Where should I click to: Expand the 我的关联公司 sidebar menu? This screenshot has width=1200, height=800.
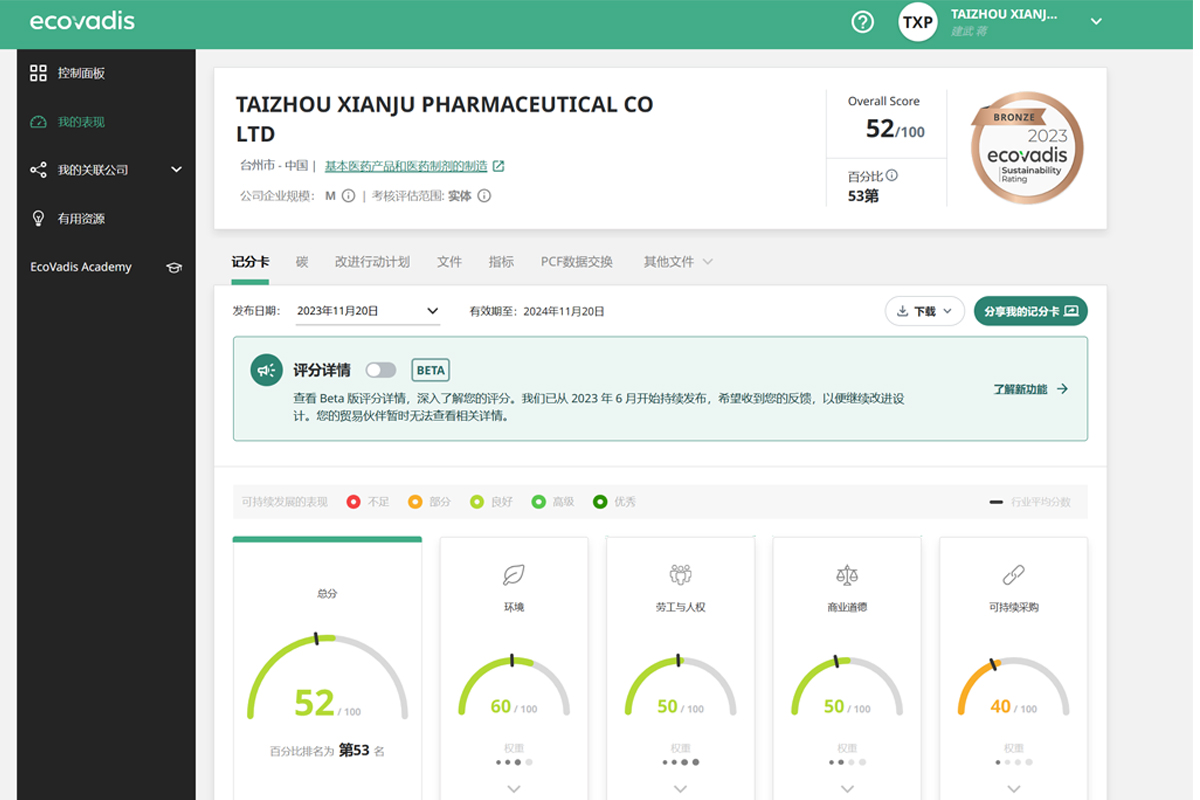click(176, 170)
